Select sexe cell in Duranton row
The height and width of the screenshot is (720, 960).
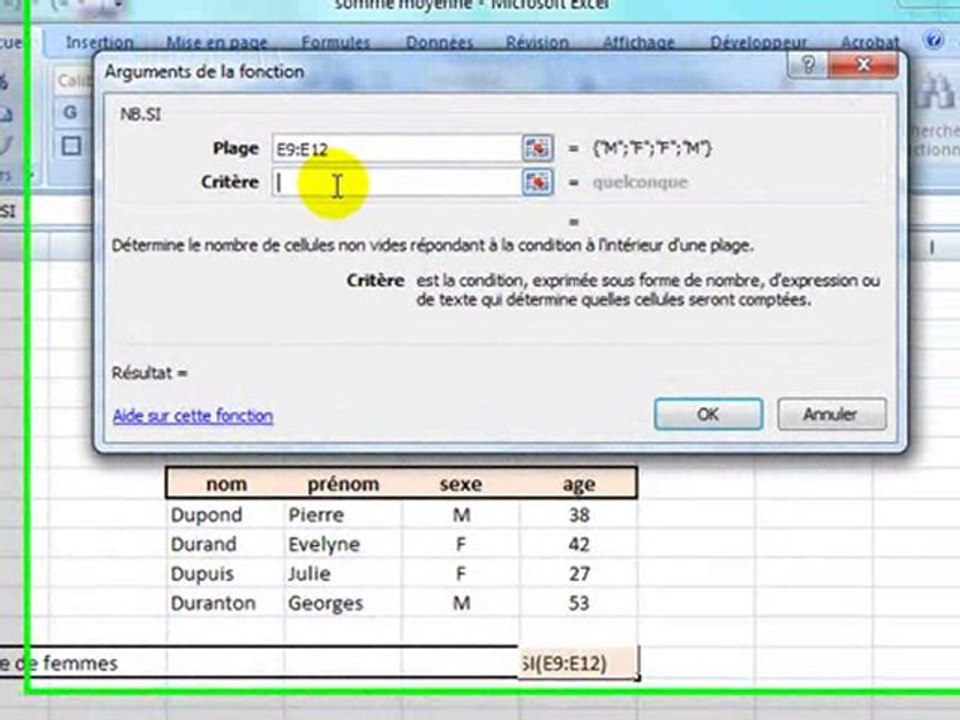460,603
